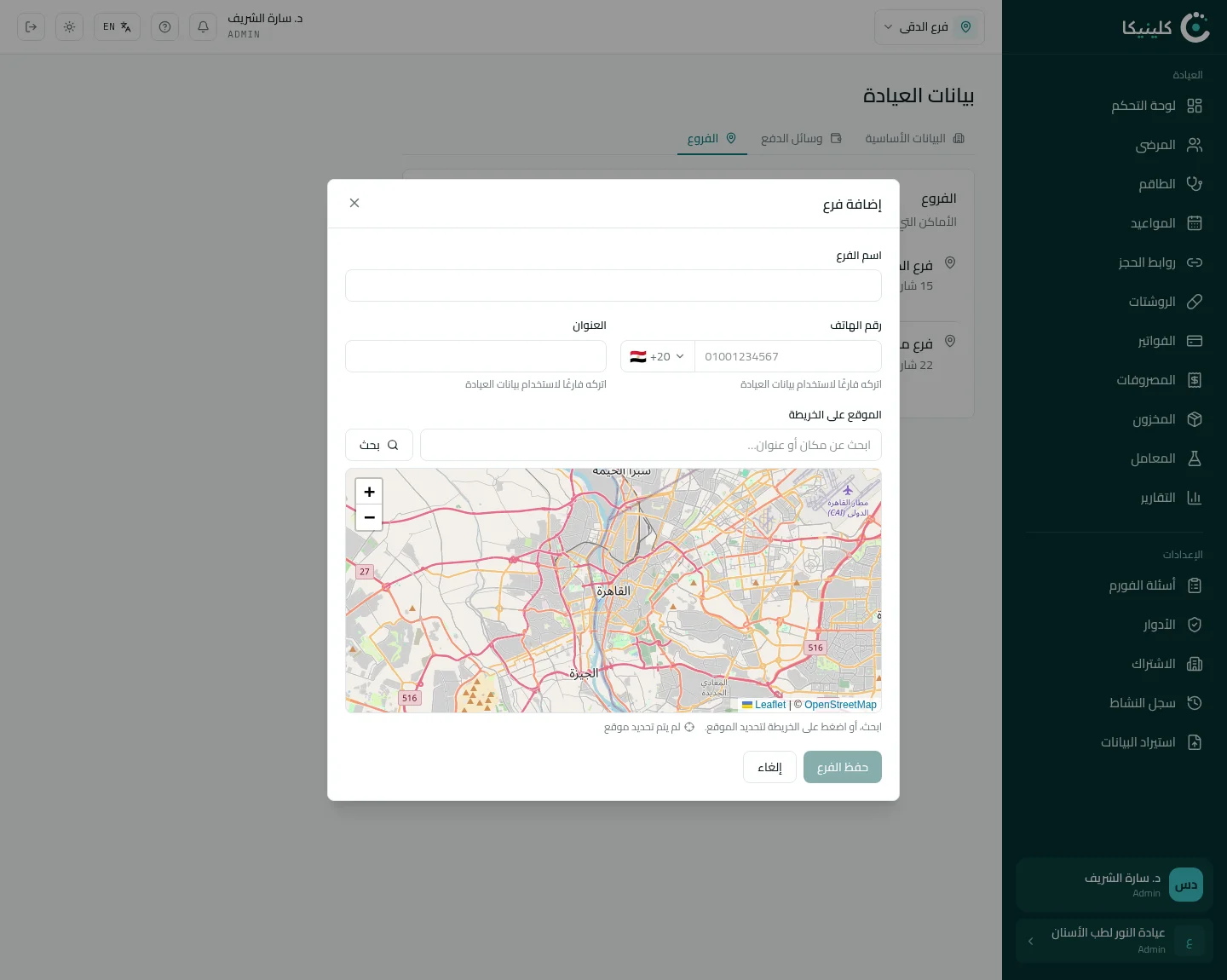
Task: Zoom in the map with plus button
Action: [369, 492]
